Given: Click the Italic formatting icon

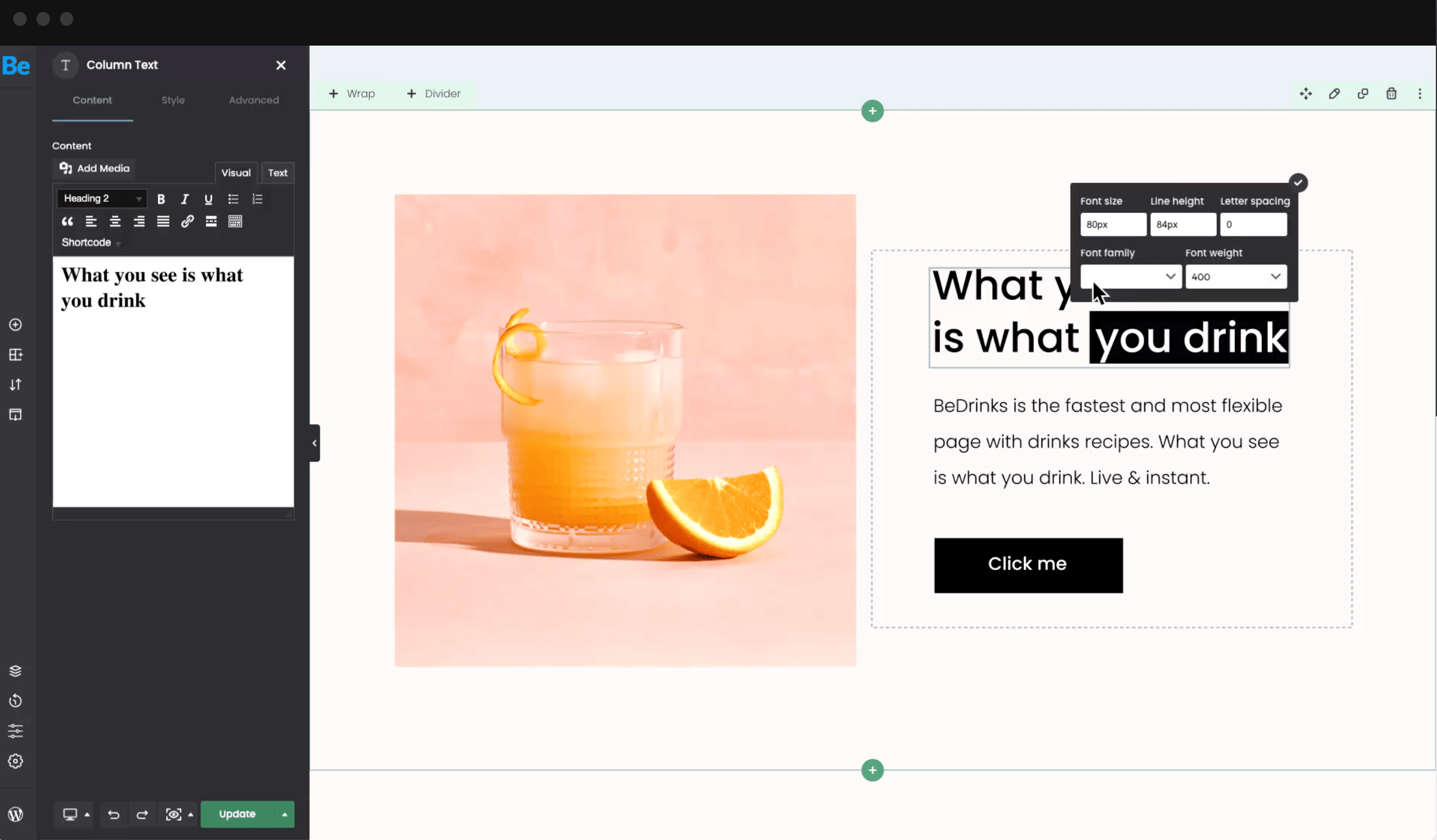Looking at the screenshot, I should tap(185, 198).
